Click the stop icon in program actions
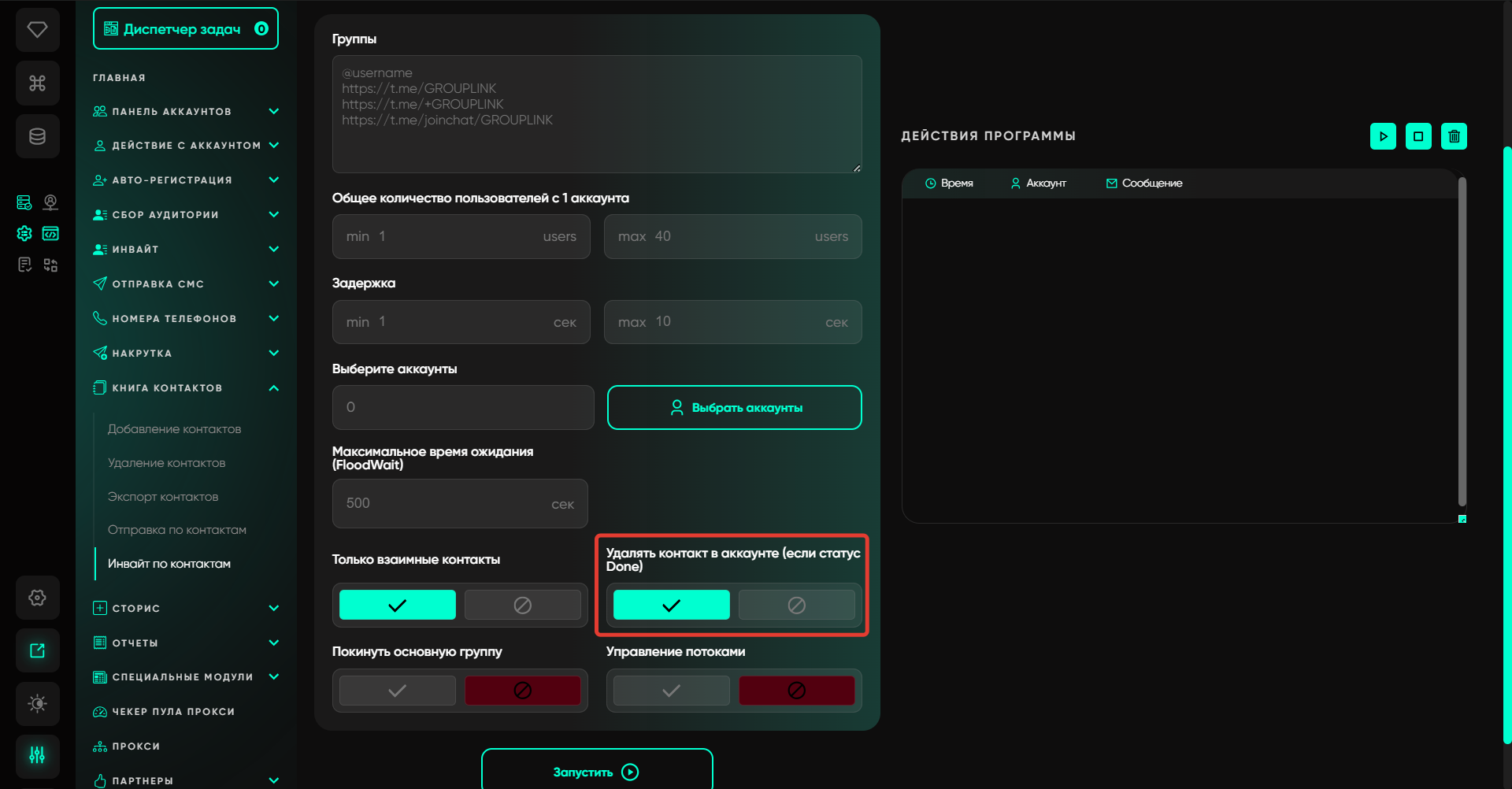The width and height of the screenshot is (1512, 789). pyautogui.click(x=1418, y=136)
